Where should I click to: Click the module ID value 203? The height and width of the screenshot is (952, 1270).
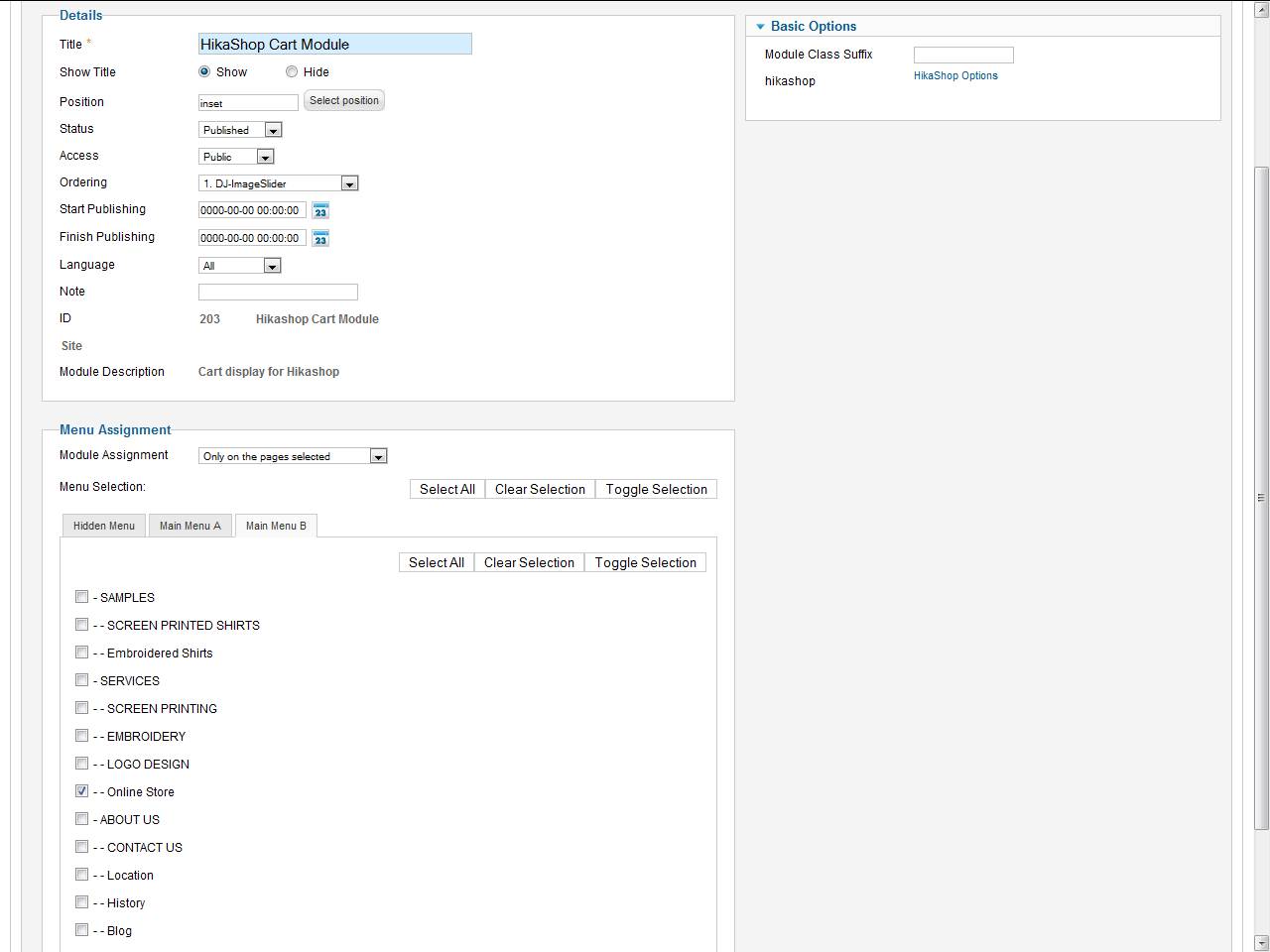click(x=209, y=319)
